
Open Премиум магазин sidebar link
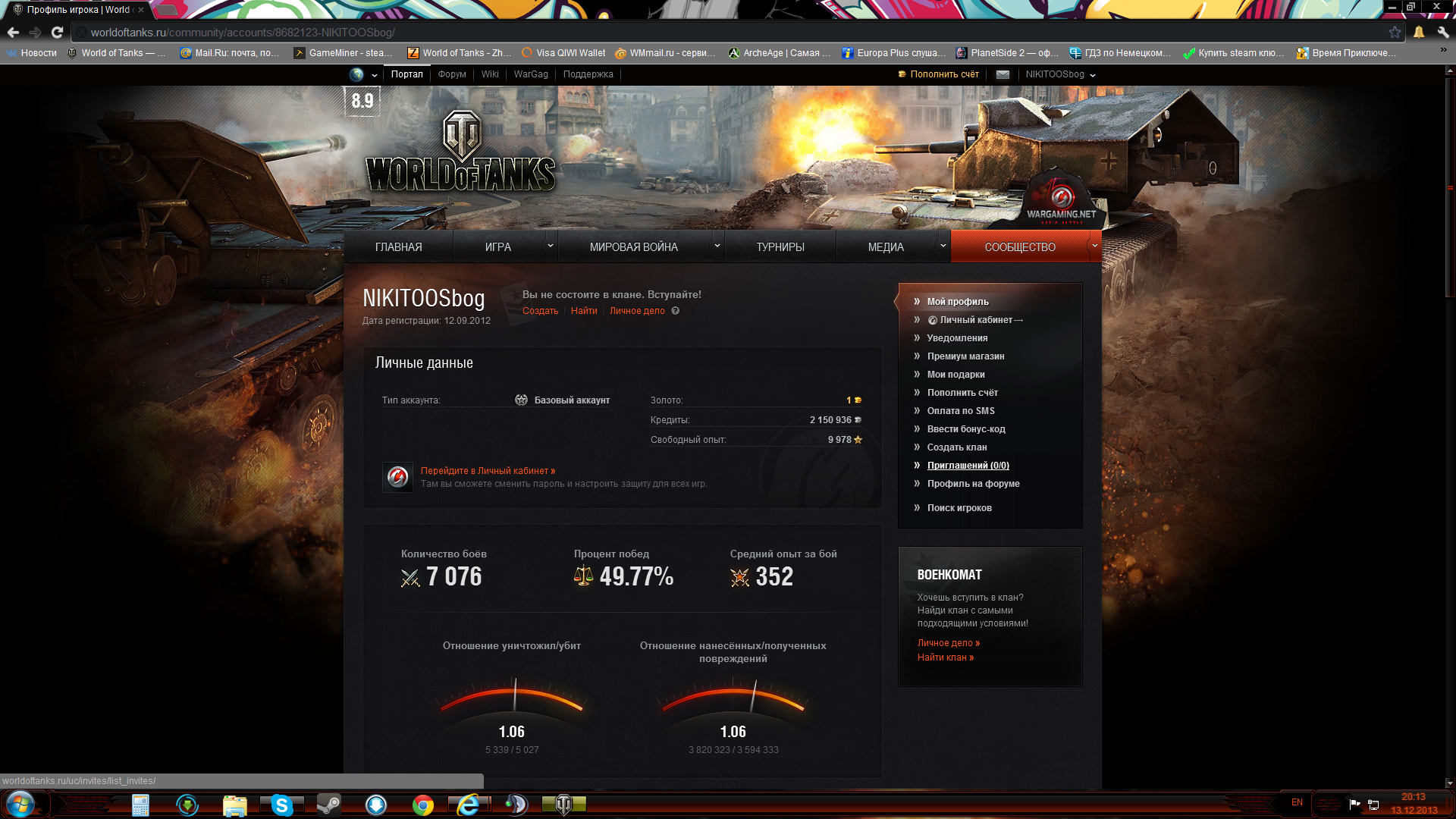[x=965, y=356]
